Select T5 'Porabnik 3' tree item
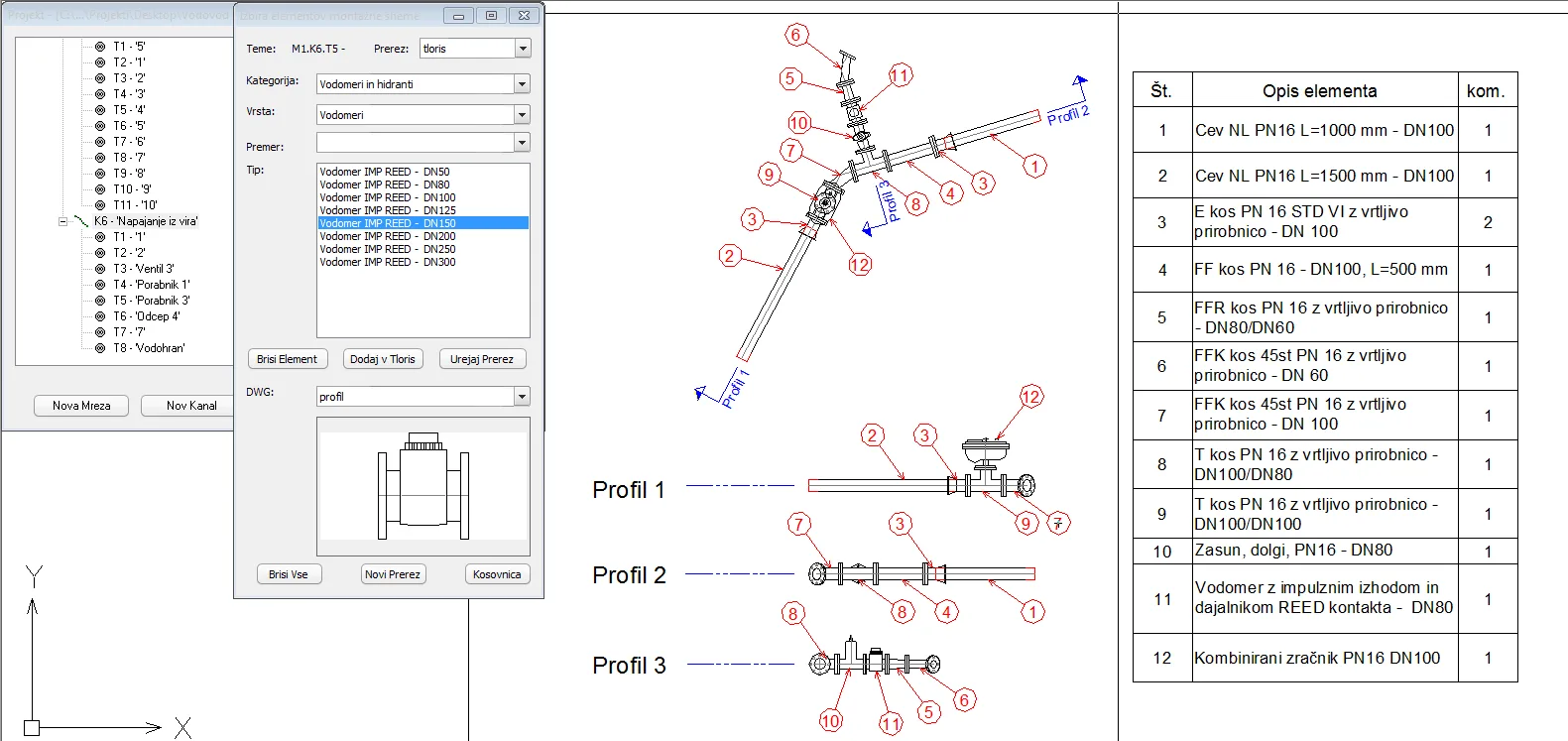This screenshot has height=741, width=1568. tap(151, 301)
